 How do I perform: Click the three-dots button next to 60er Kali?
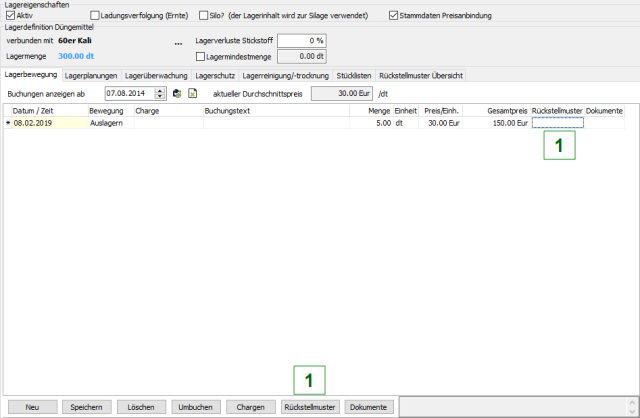178,43
